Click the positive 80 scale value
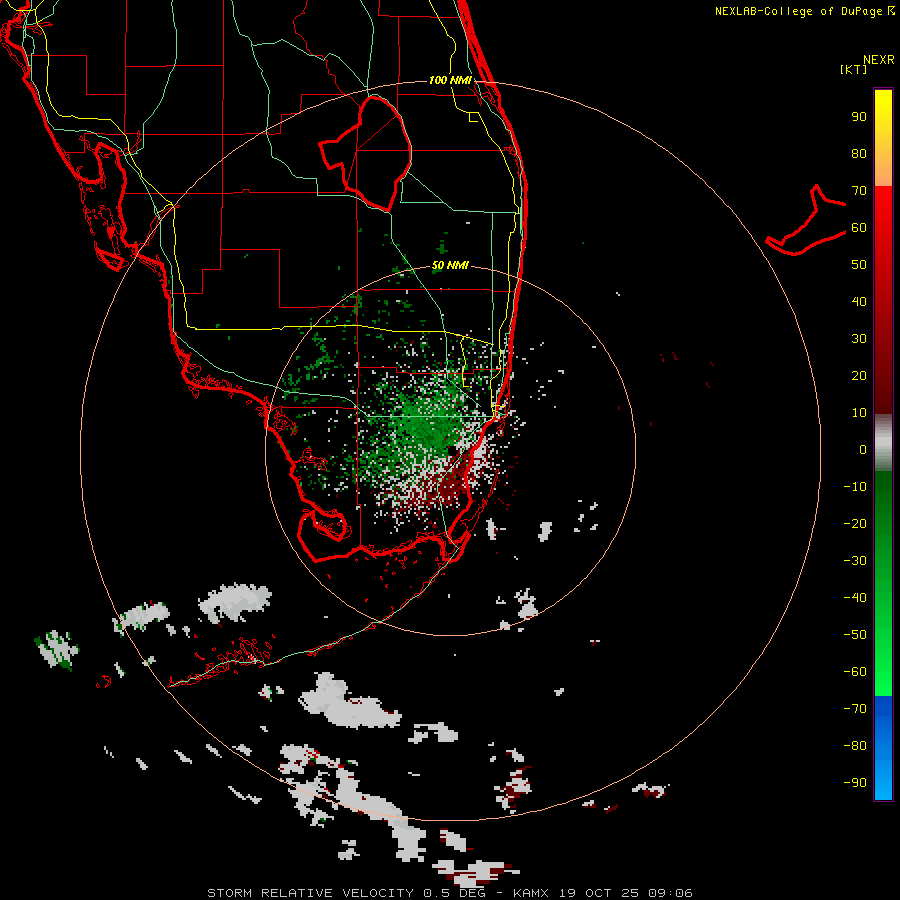The height and width of the screenshot is (900, 900). click(x=859, y=154)
